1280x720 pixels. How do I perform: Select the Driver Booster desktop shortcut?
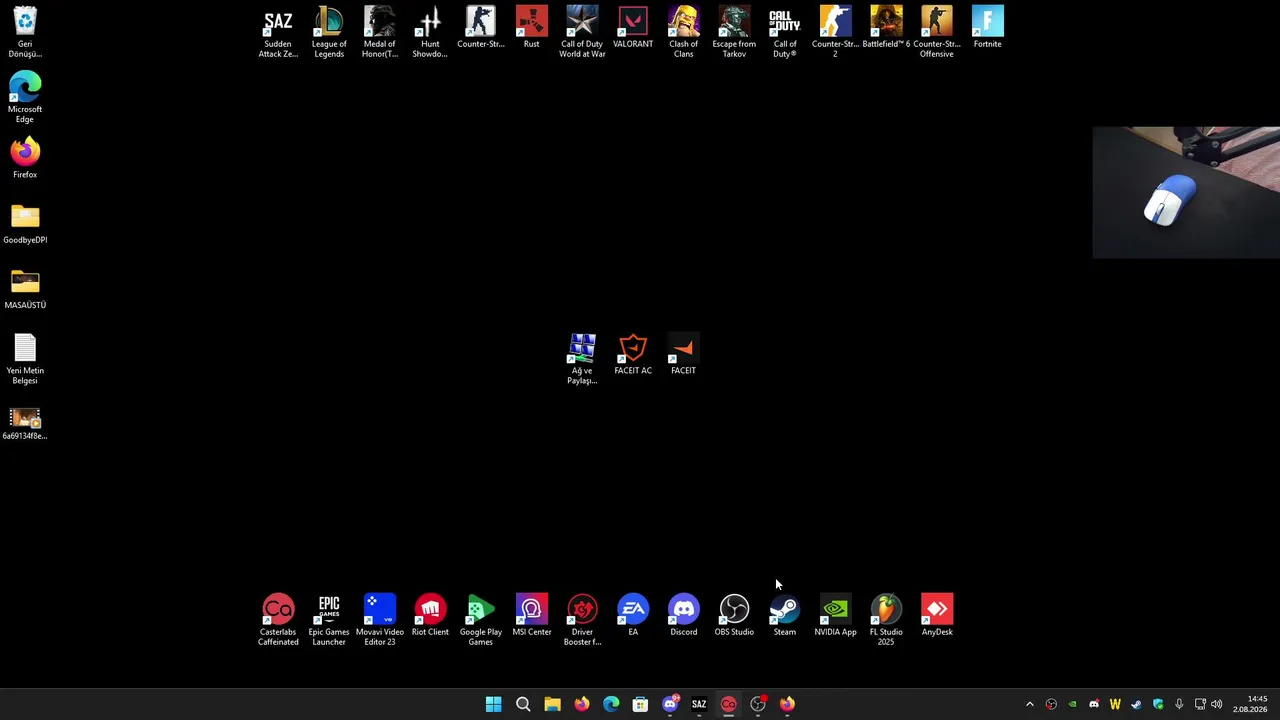582,620
